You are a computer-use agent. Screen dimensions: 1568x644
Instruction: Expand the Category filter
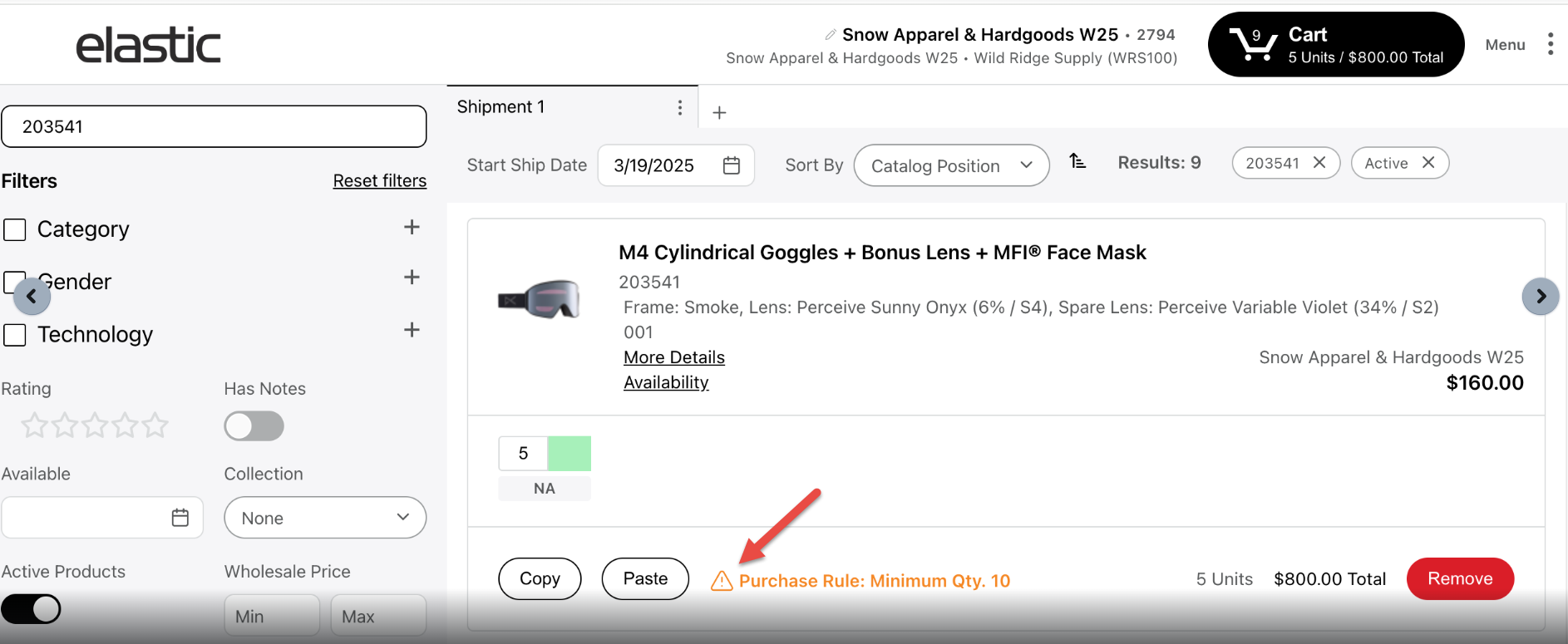click(412, 227)
